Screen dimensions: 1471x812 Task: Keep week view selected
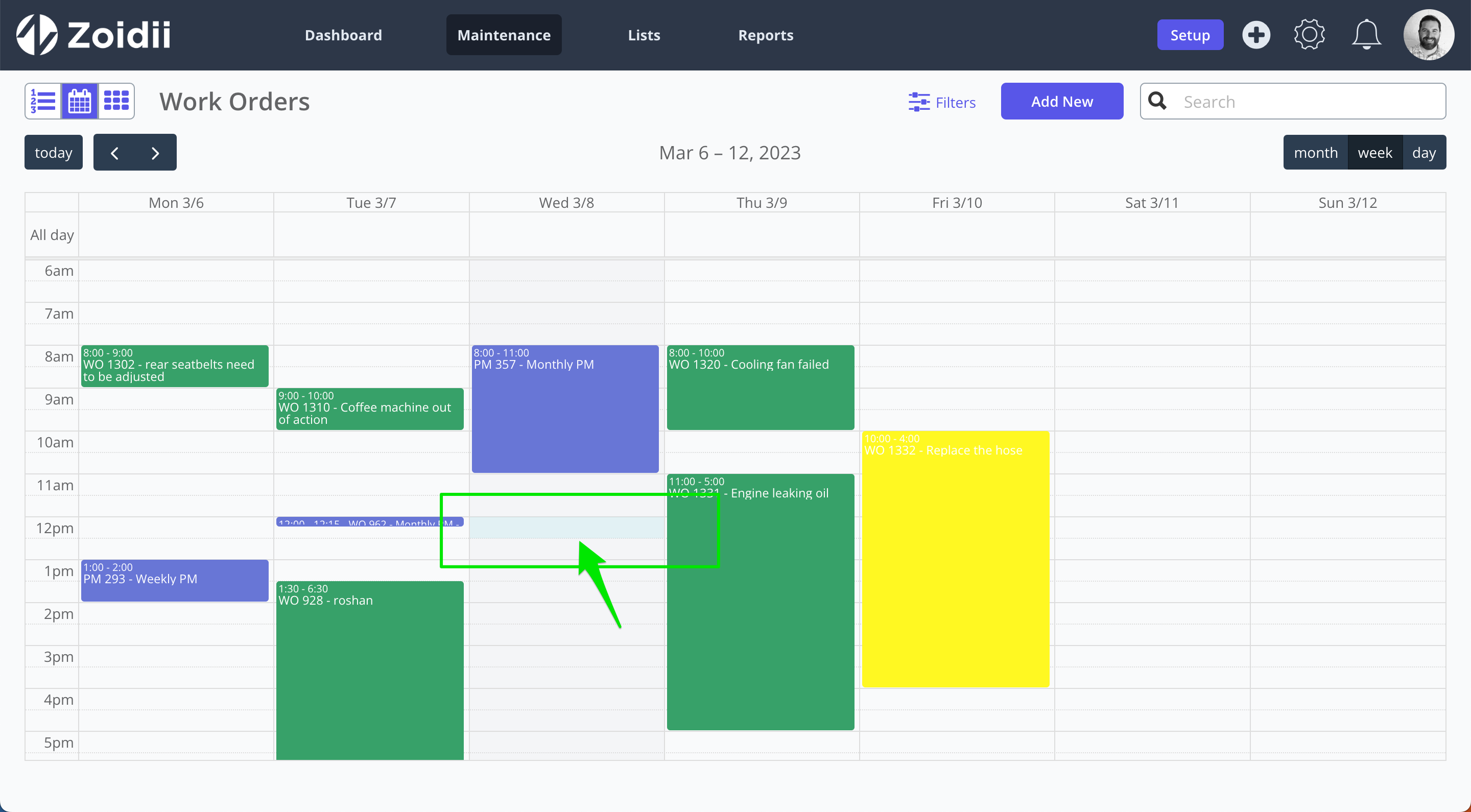(1375, 152)
